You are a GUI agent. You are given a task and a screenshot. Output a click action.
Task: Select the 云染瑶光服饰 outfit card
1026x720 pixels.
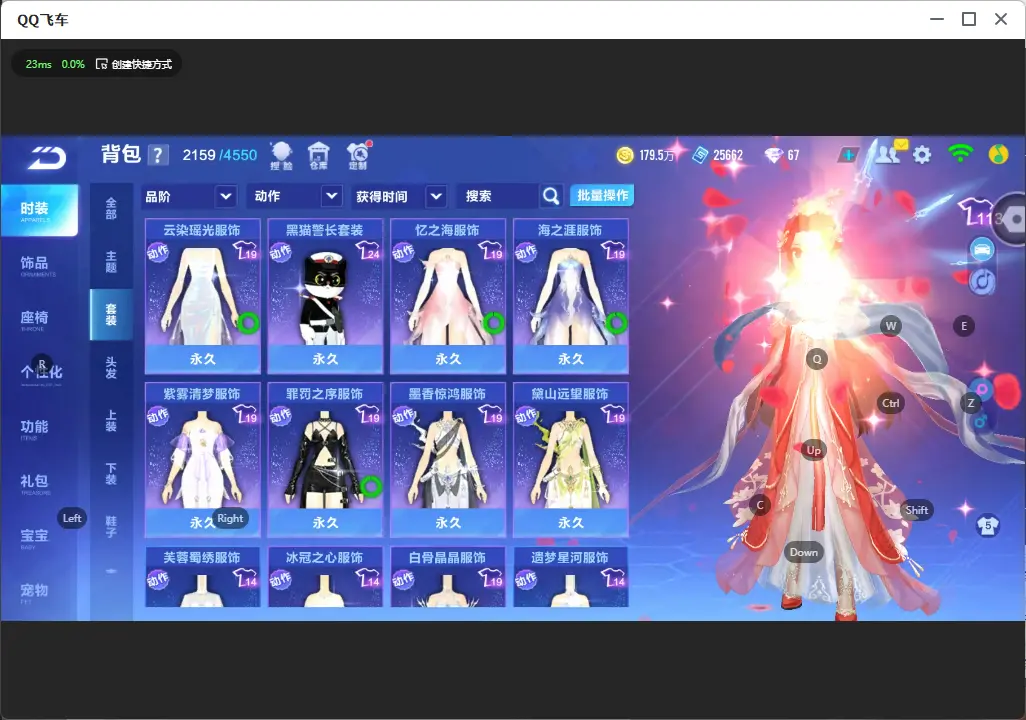[203, 296]
